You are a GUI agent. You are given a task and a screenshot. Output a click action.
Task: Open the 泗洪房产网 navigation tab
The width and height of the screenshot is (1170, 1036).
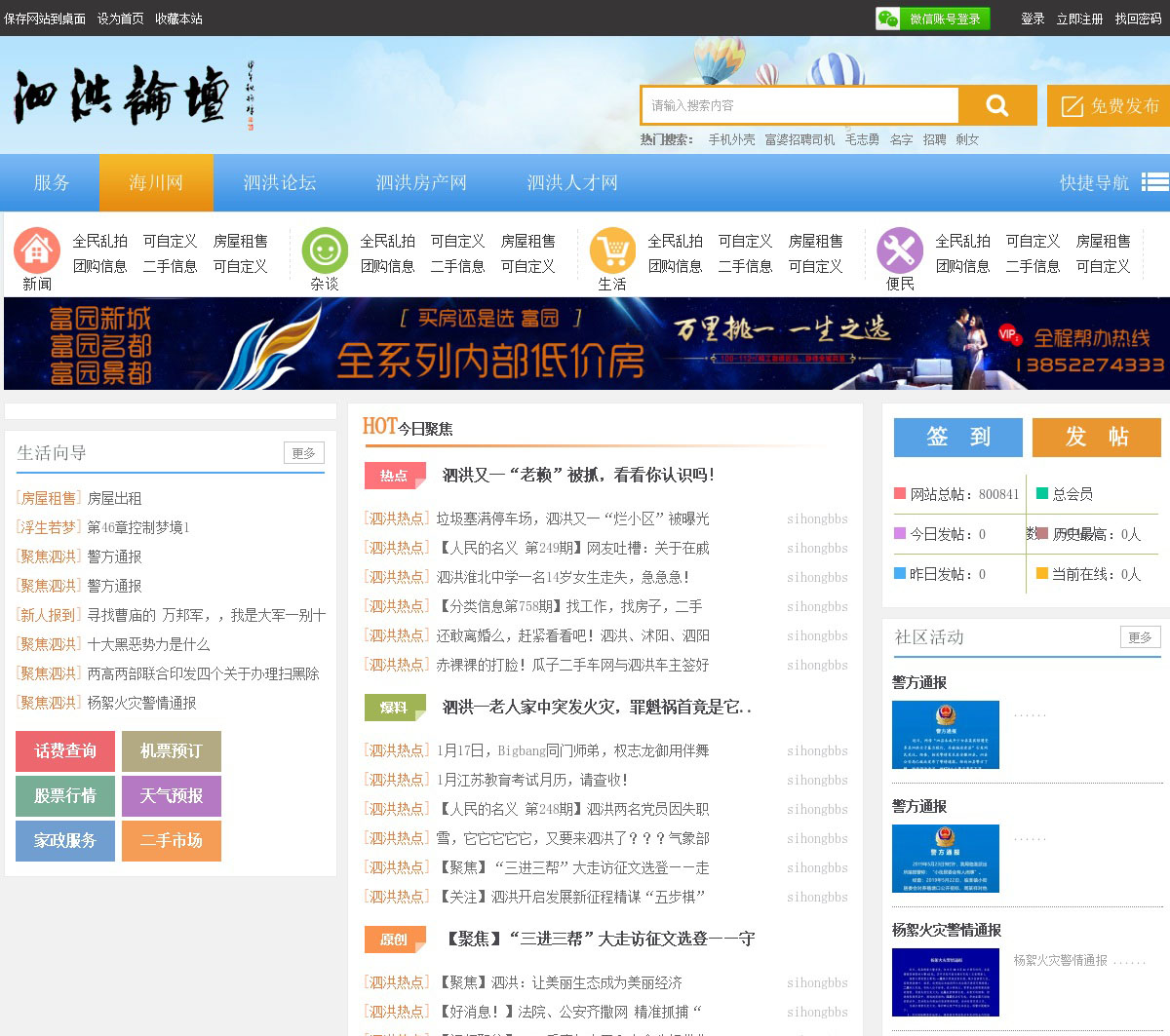tap(421, 182)
